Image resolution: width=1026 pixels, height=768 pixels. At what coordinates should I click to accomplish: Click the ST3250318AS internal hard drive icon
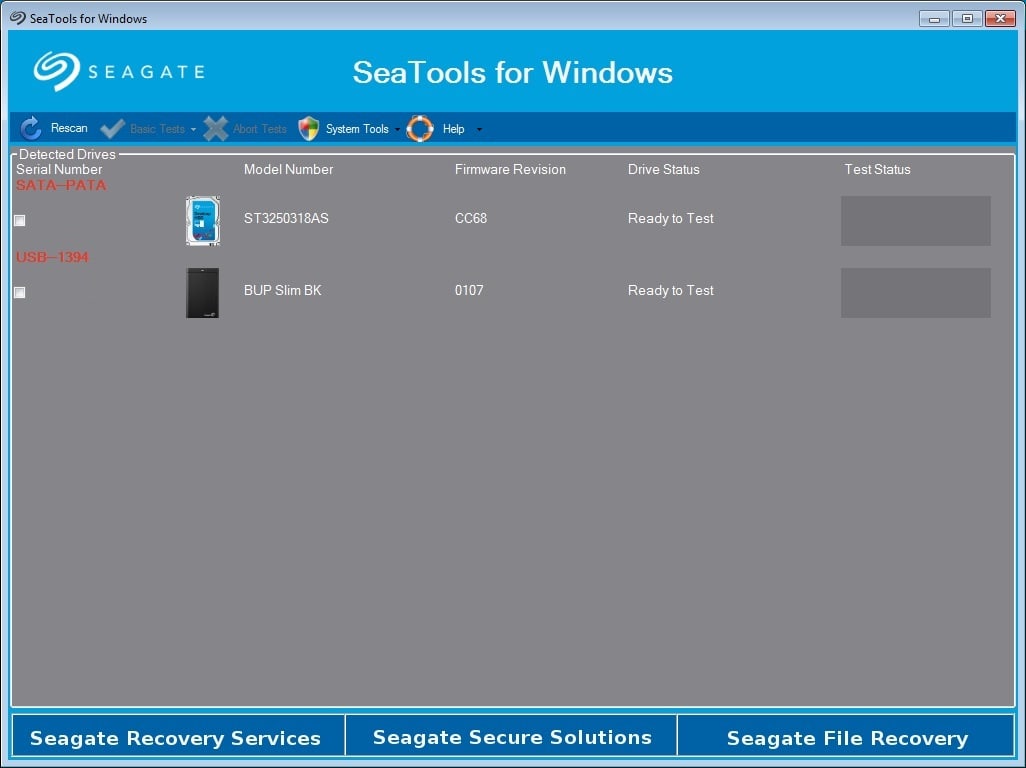[202, 220]
